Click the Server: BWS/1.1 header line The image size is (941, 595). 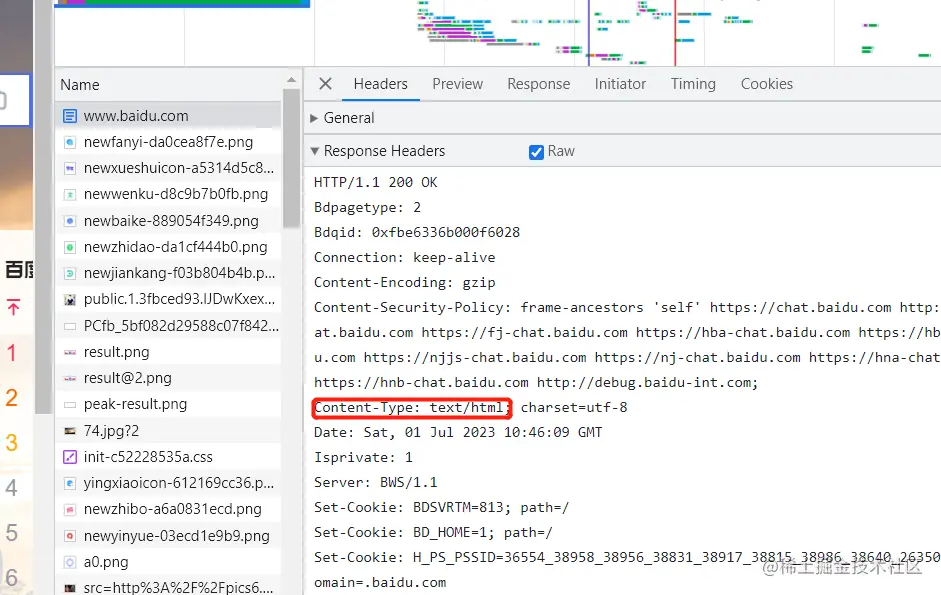pyautogui.click(x=376, y=483)
